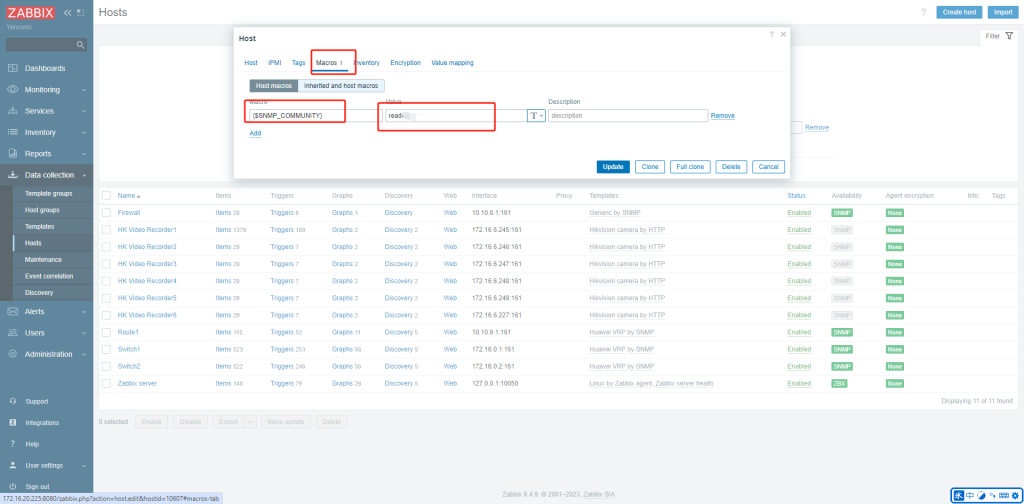Tick the checkbox for Firewall host
The height and width of the screenshot is (504, 1024).
106,213
